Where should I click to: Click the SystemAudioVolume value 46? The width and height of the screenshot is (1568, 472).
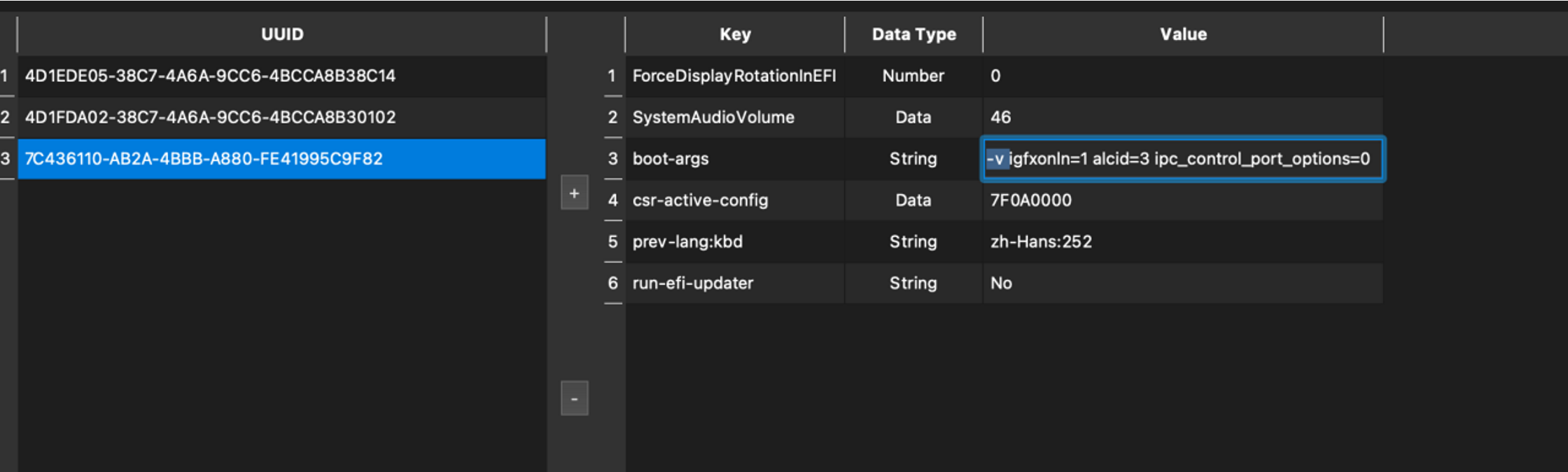(1000, 117)
